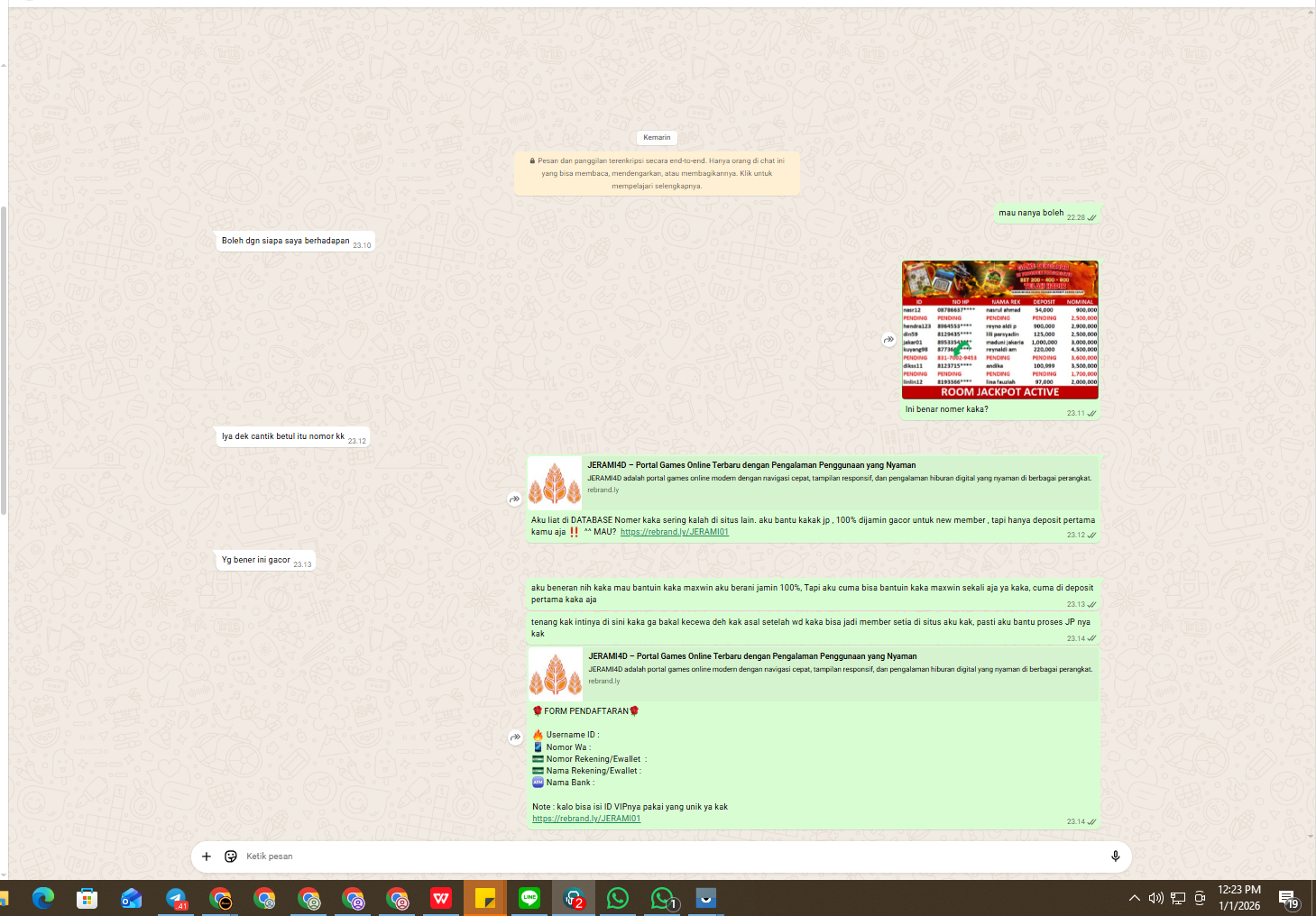Open the last taskbar app after WhatsApp icons
This screenshot has height=916, width=1316.
[706, 898]
